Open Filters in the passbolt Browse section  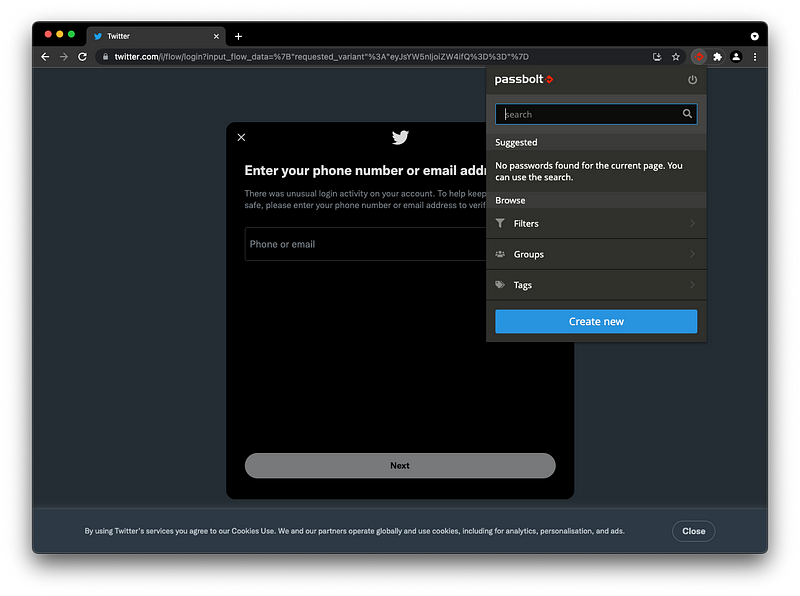point(596,224)
